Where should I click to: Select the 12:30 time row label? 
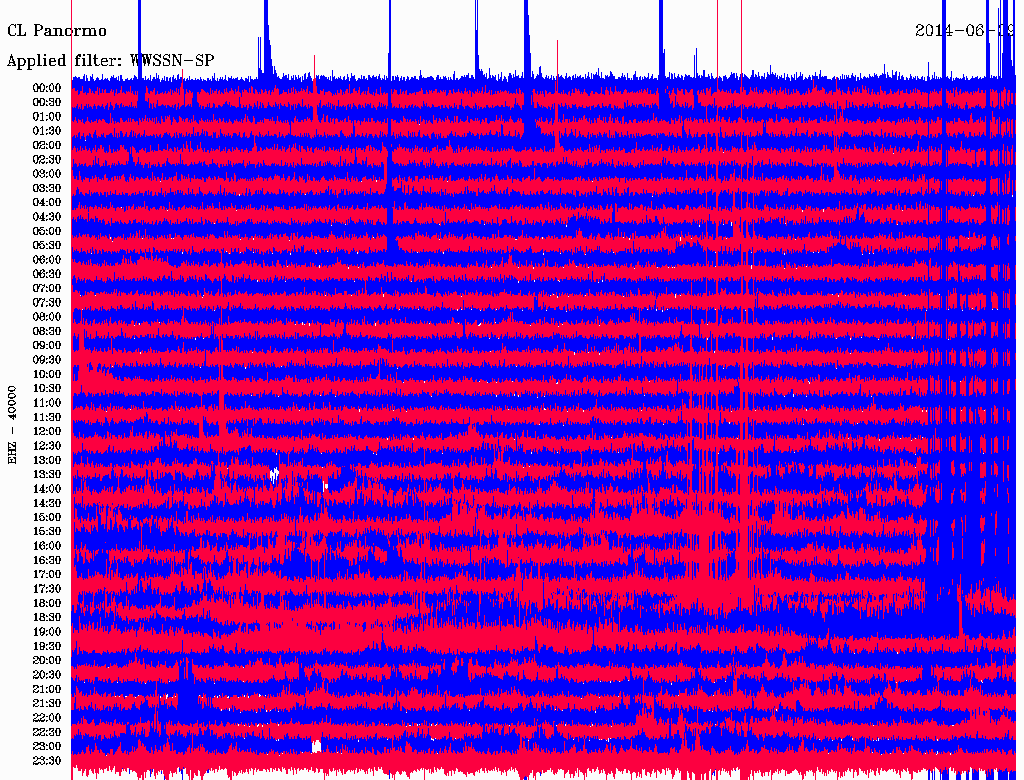[x=47, y=446]
